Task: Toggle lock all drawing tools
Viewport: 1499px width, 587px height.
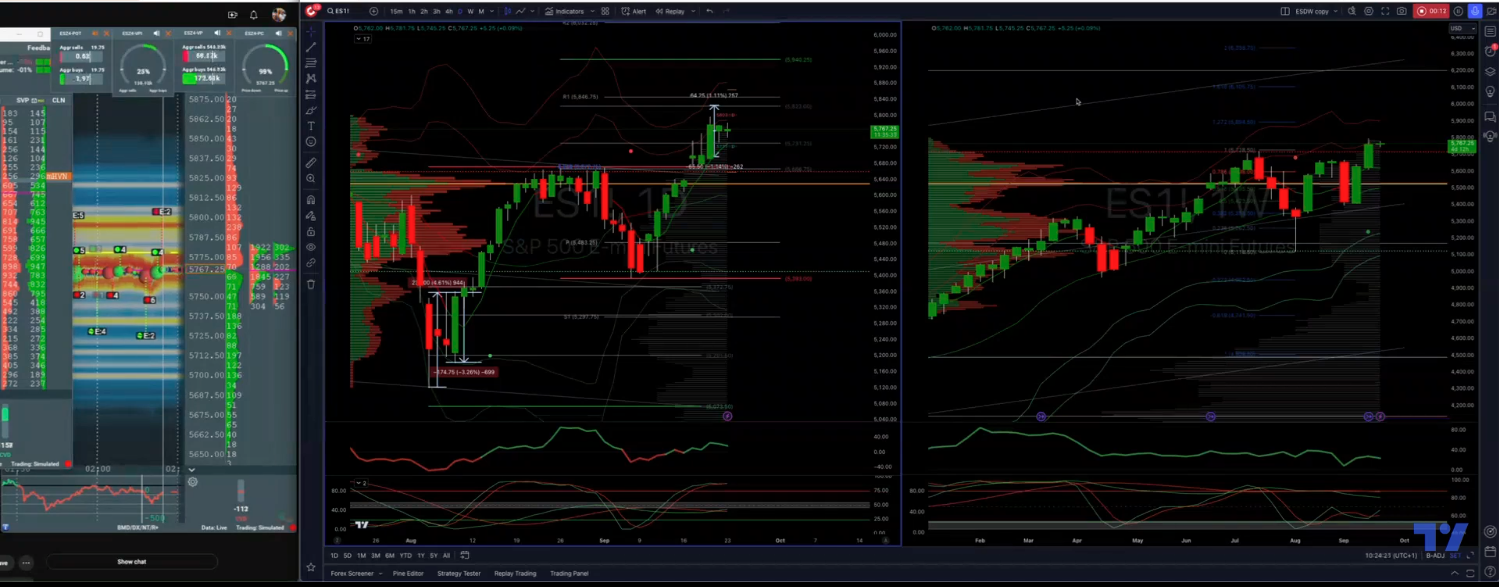Action: pyautogui.click(x=311, y=231)
